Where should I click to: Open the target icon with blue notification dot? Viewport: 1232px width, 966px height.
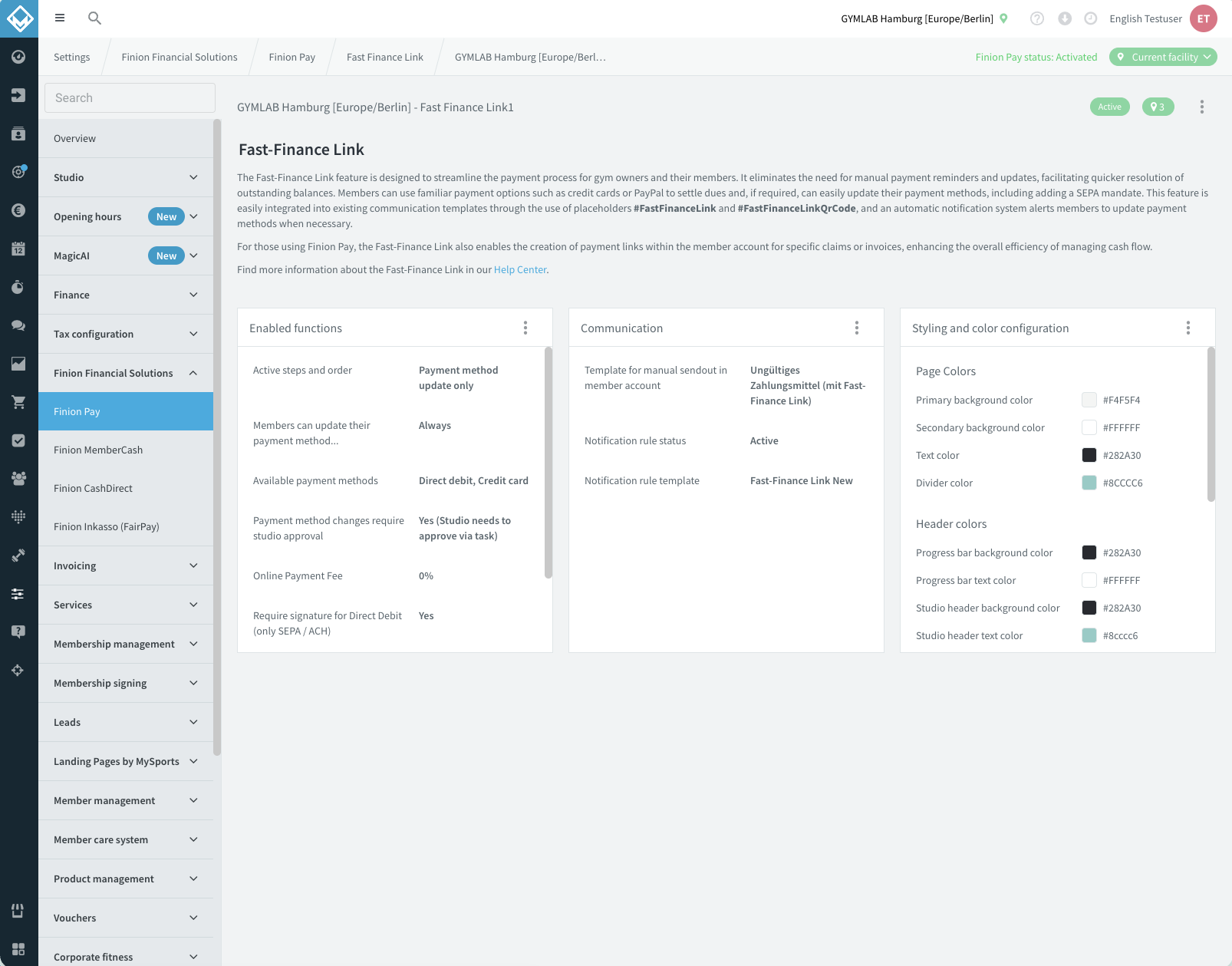click(18, 172)
